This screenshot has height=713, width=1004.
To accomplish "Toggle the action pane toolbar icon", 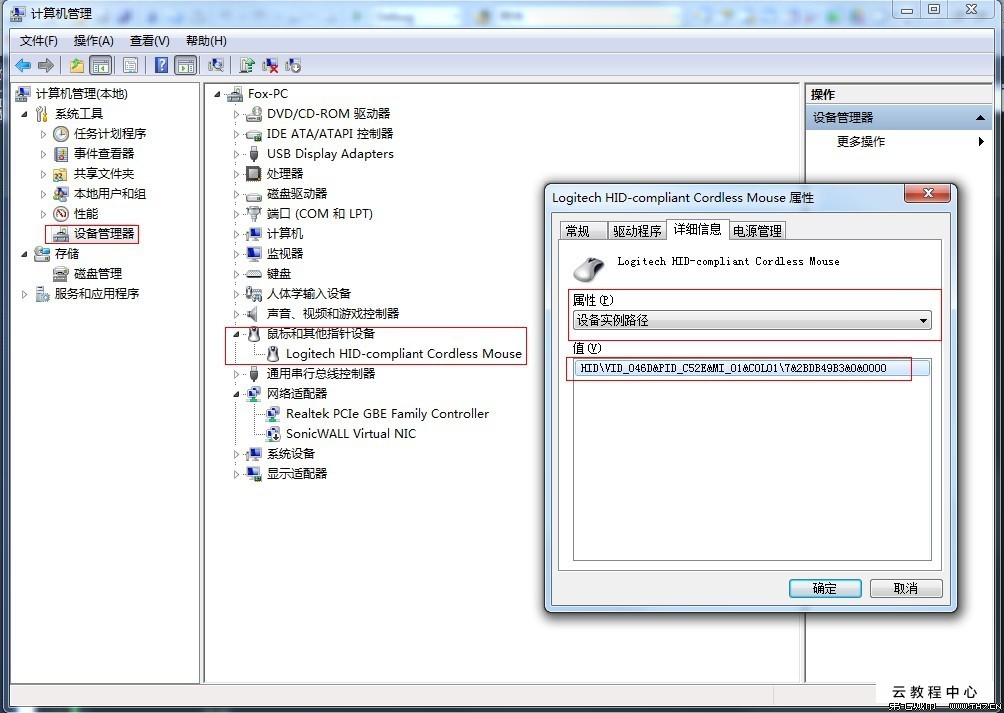I will [186, 65].
